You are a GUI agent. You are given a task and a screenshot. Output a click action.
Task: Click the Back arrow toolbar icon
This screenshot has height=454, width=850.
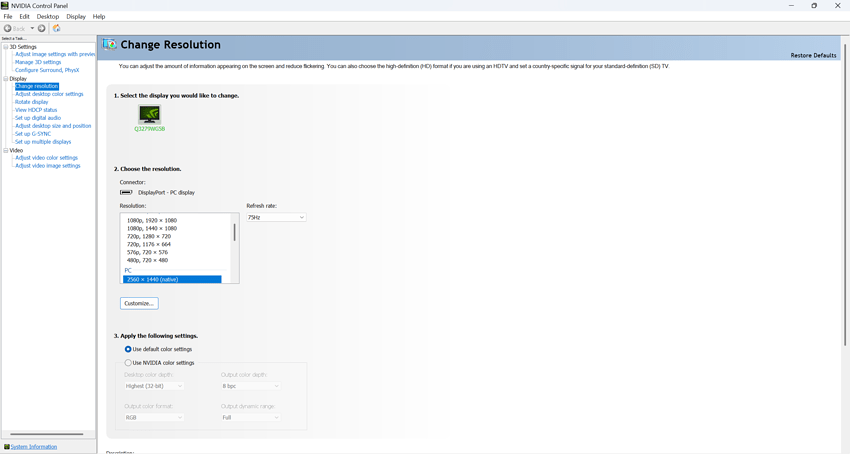(x=8, y=28)
